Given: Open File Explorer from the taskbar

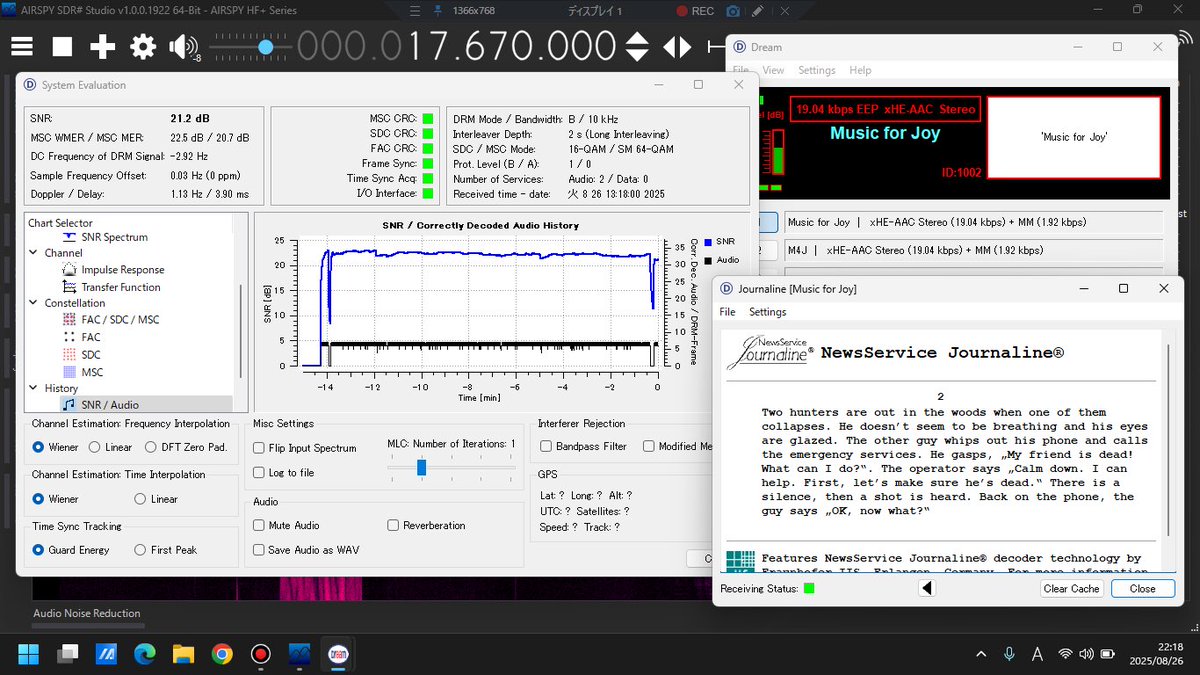Looking at the screenshot, I should [x=184, y=654].
